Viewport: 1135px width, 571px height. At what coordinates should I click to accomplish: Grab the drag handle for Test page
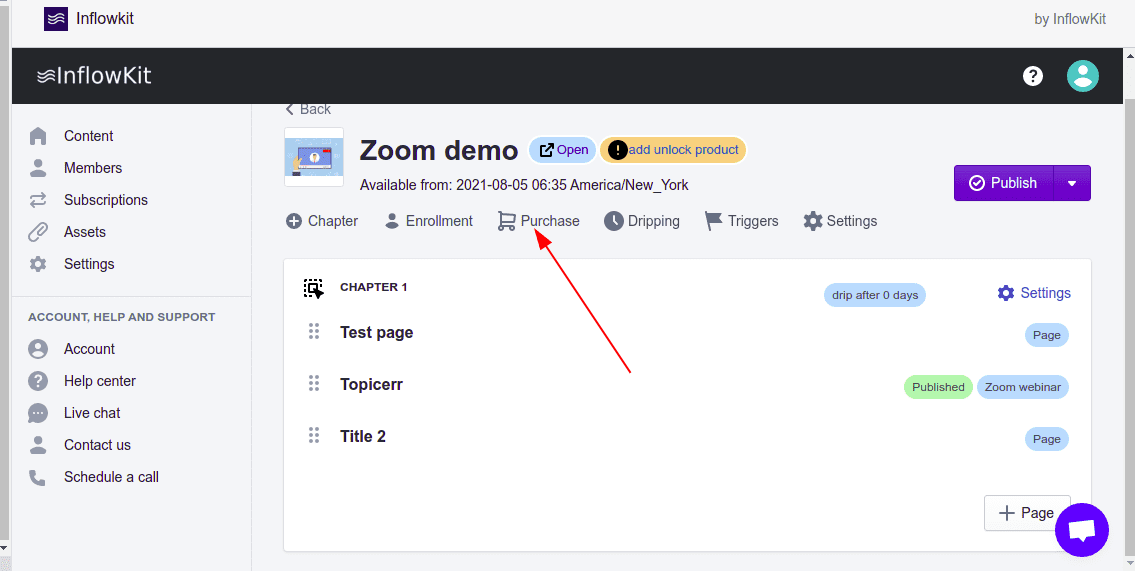314,332
